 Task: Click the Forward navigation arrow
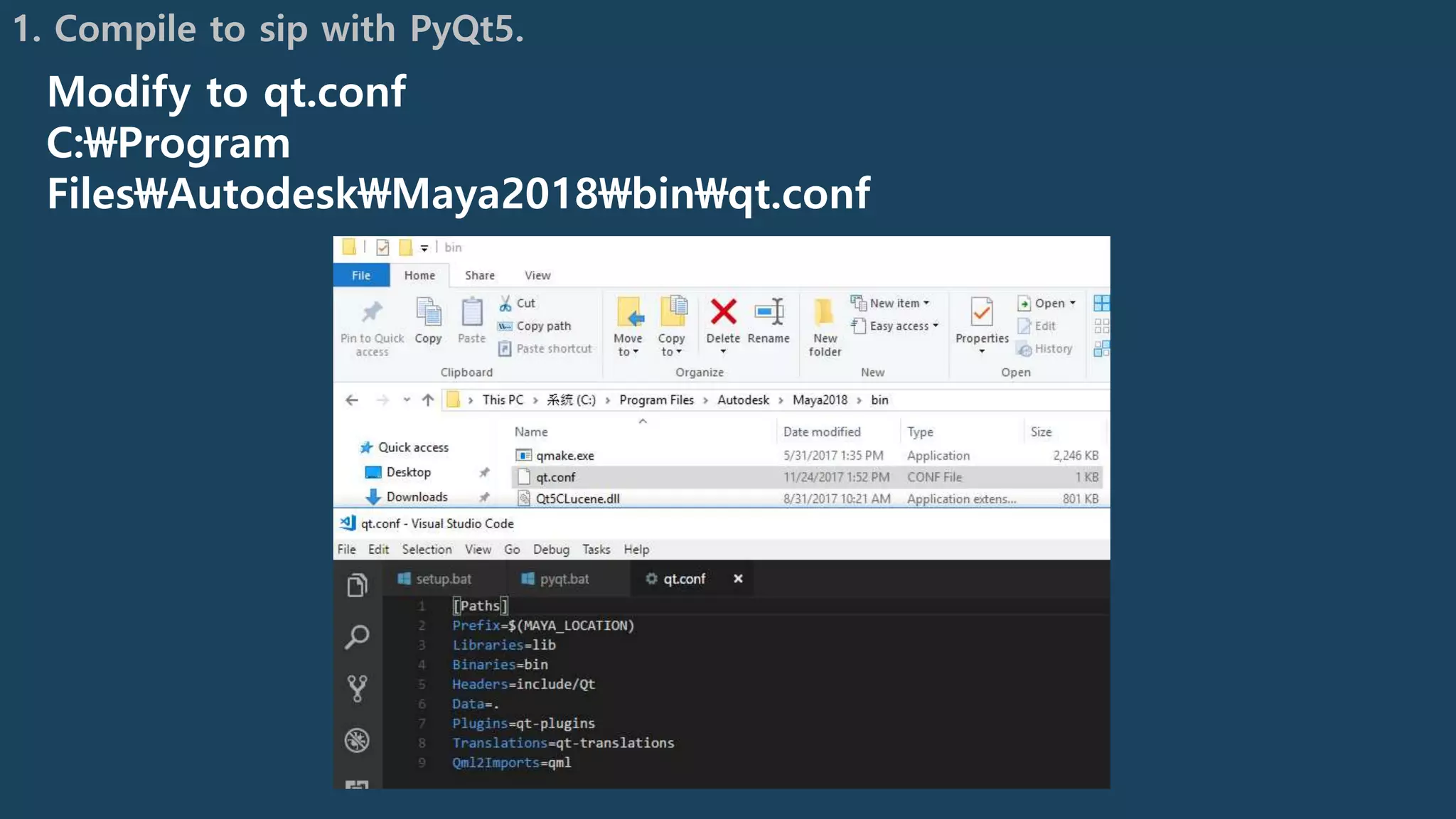coord(382,400)
